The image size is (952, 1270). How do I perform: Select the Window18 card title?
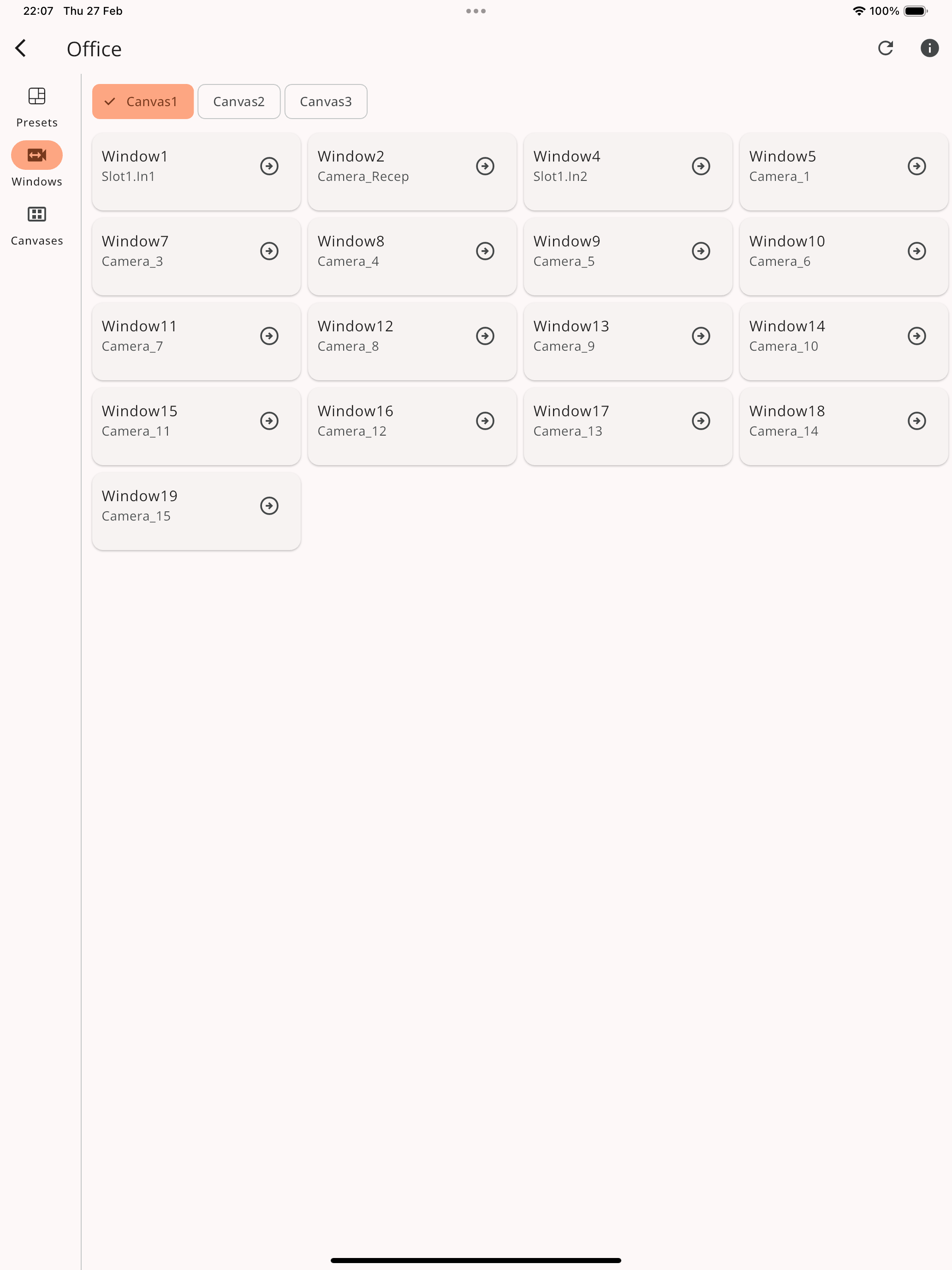pyautogui.click(x=787, y=411)
